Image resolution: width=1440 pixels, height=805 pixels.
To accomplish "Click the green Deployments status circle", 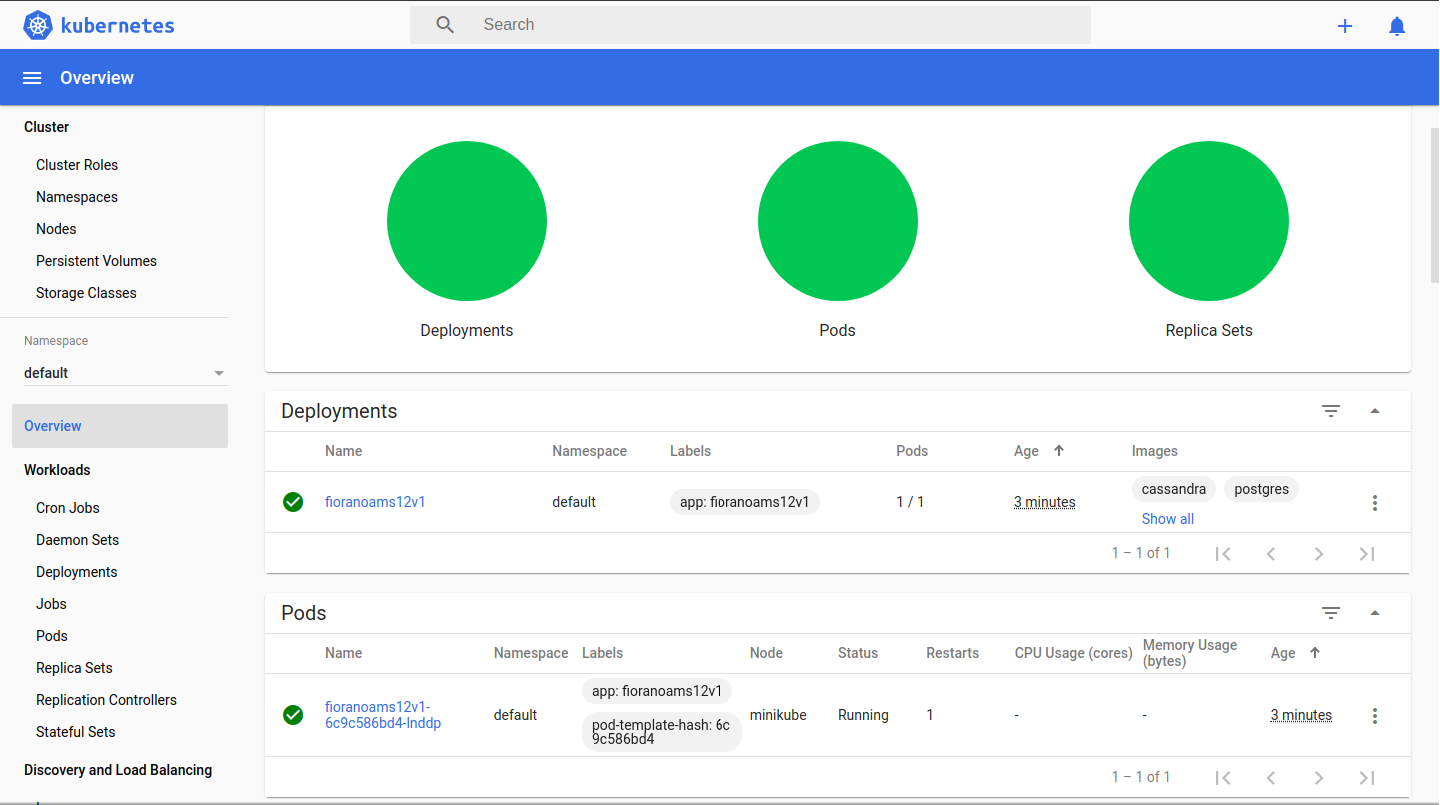I will (467, 221).
